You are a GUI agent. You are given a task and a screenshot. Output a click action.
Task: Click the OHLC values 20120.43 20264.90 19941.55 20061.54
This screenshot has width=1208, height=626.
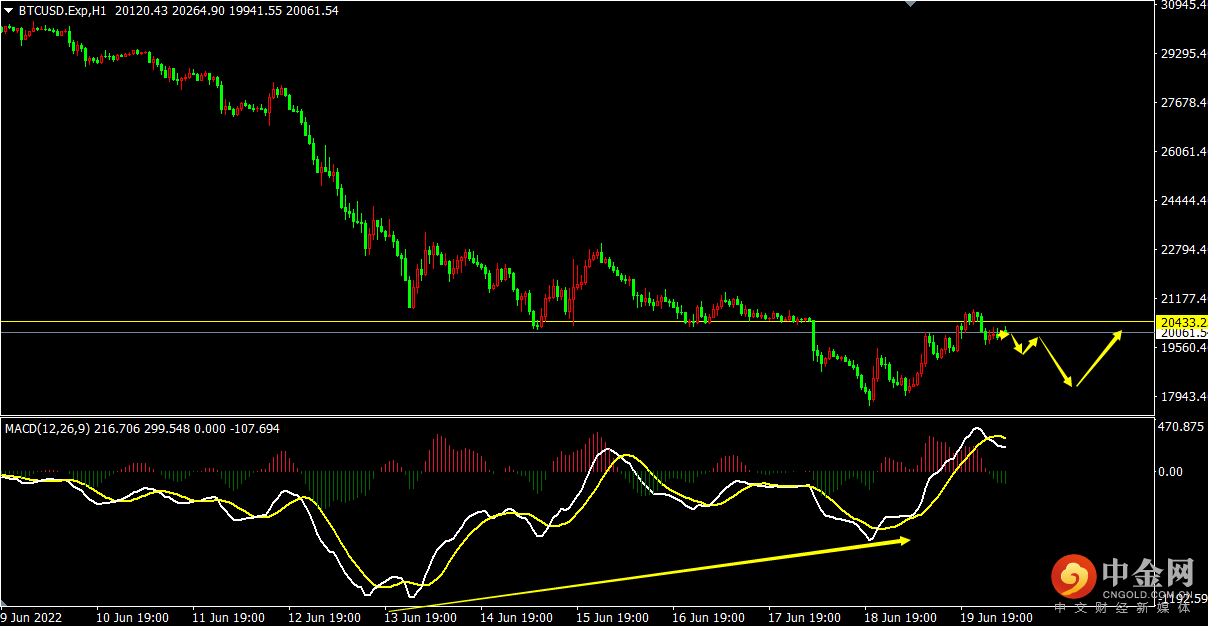227,11
